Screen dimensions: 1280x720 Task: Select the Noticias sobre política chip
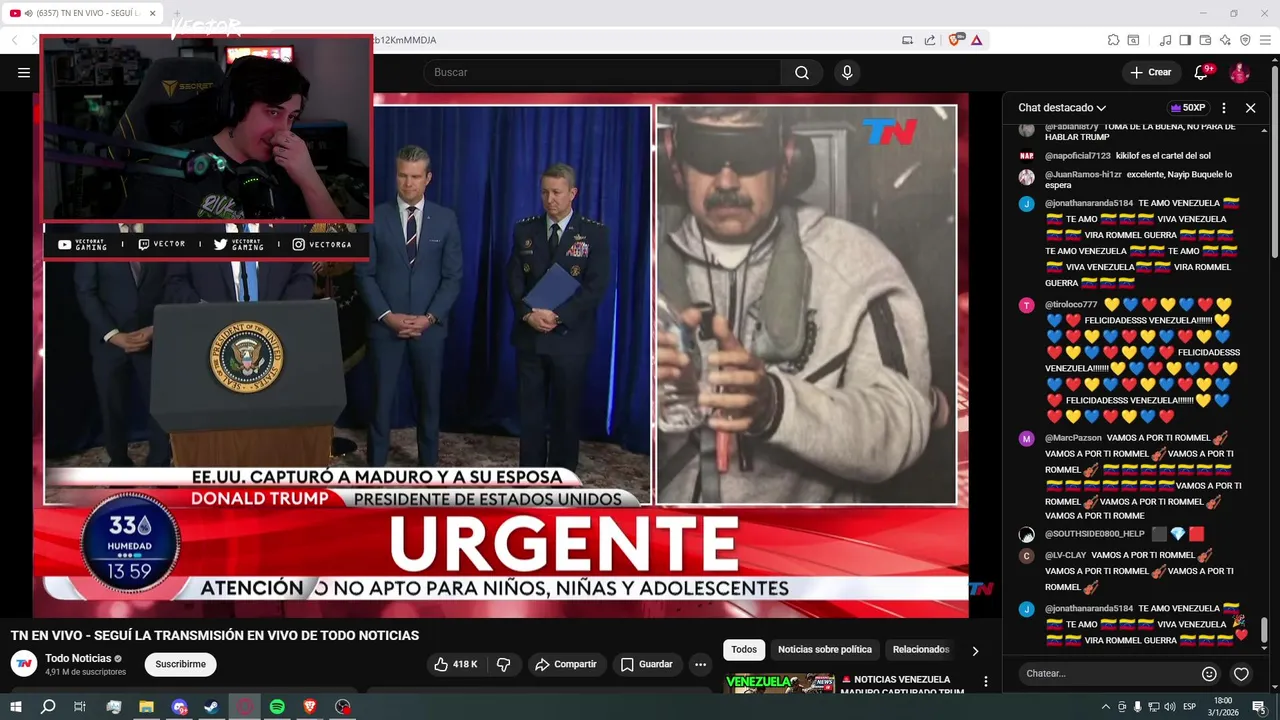click(x=825, y=650)
